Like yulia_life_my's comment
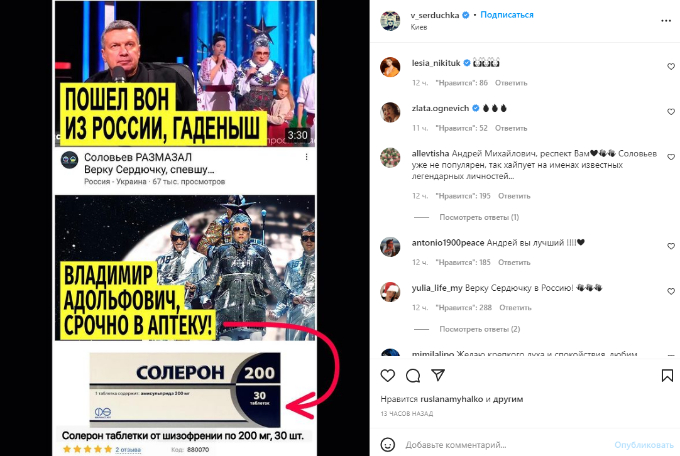 point(671,291)
